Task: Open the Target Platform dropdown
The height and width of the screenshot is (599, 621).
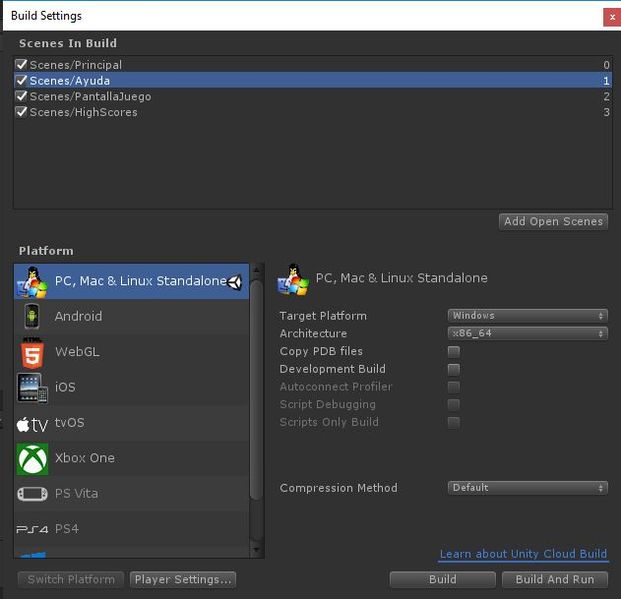Action: pos(528,316)
